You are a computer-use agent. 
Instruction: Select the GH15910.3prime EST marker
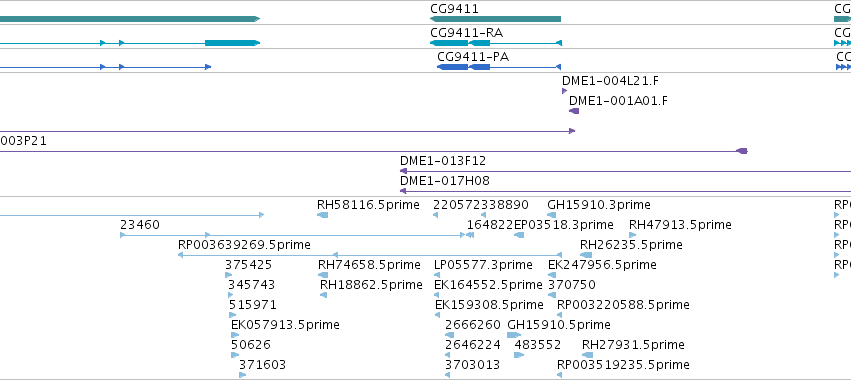click(551, 215)
